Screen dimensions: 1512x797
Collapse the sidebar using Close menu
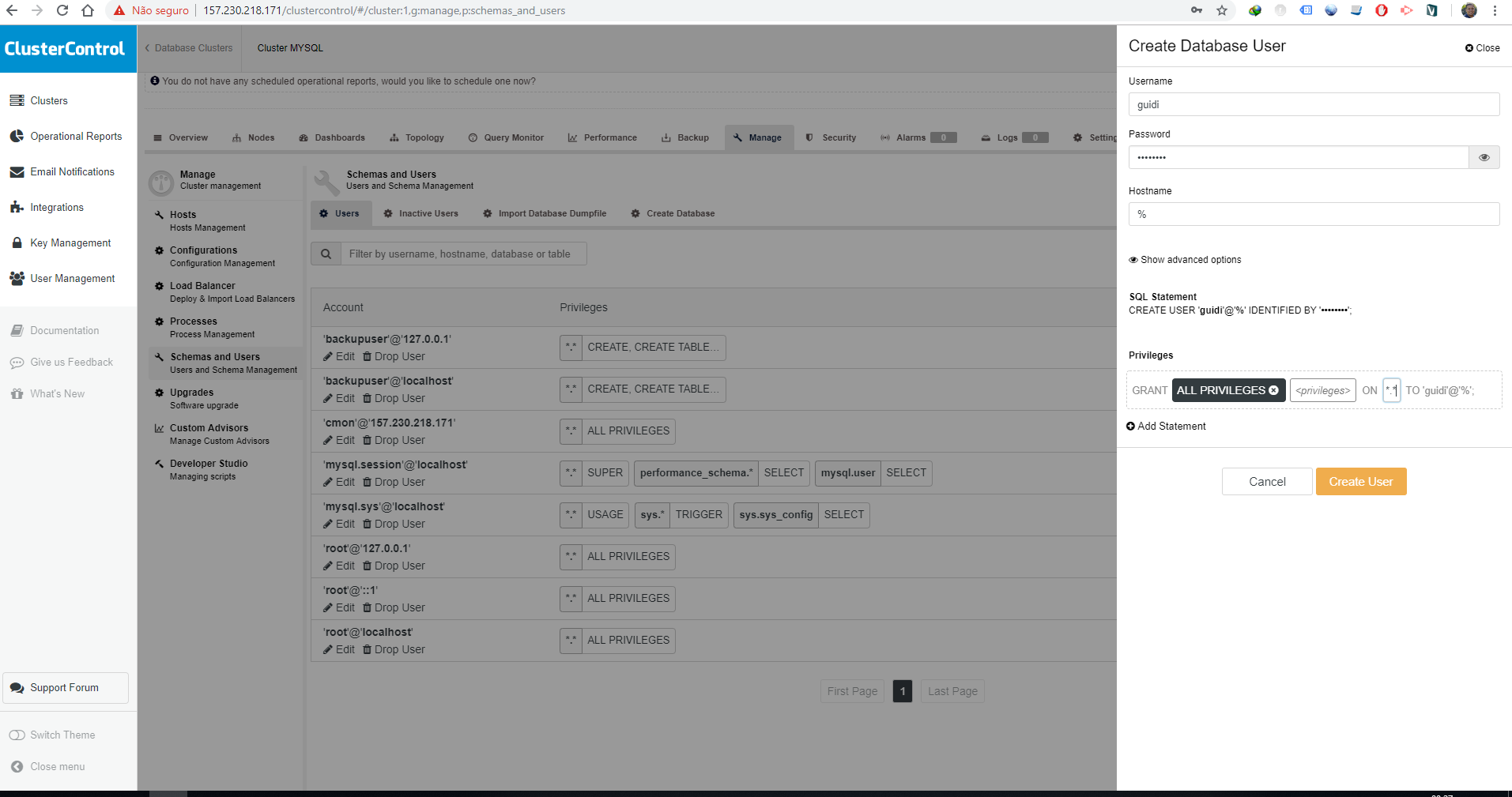point(56,766)
